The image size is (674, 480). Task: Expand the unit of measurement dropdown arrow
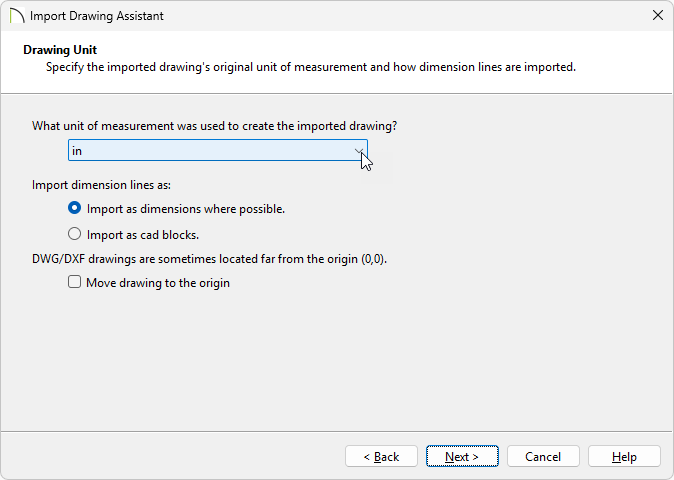[x=358, y=151]
